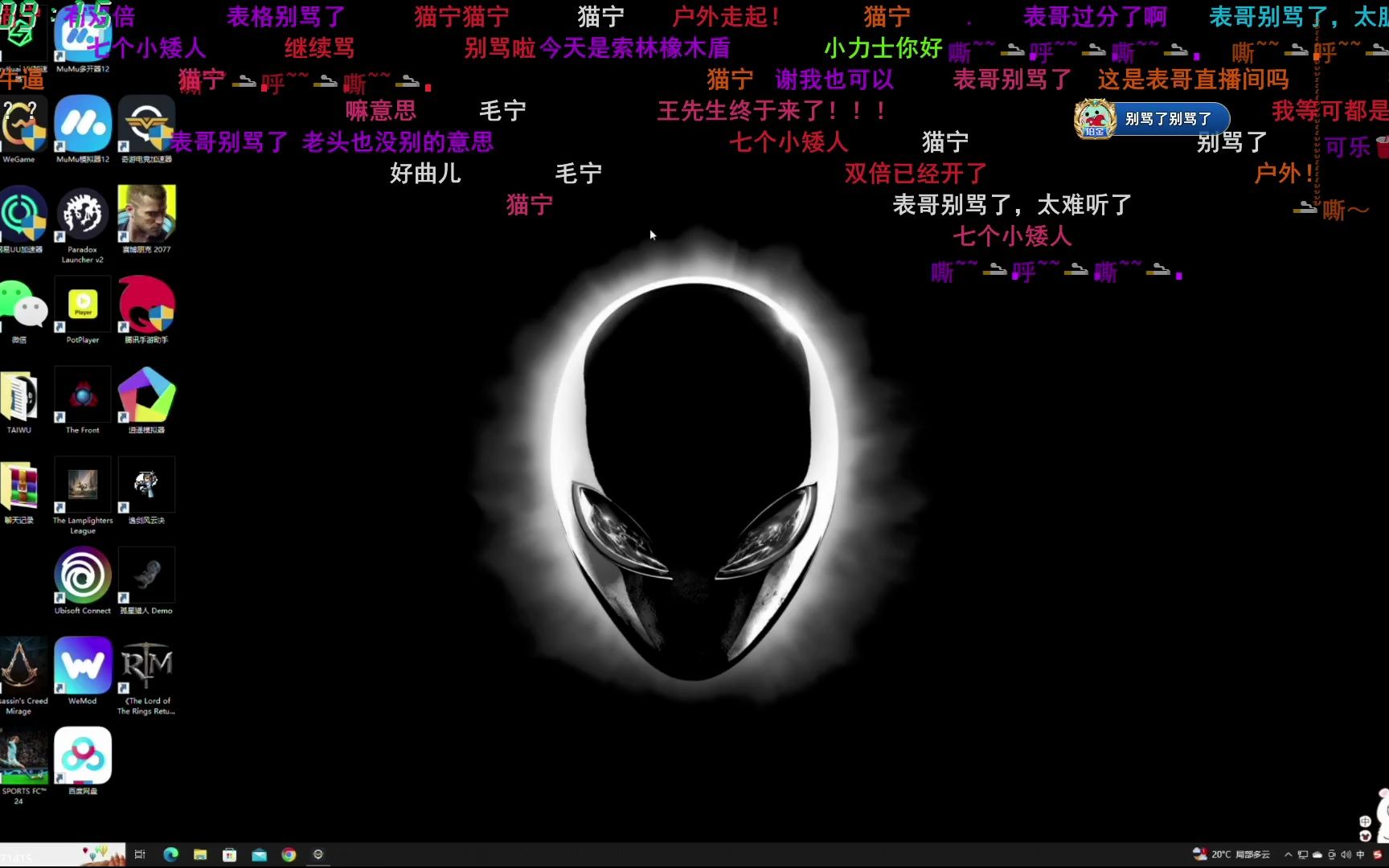
Task: Launch Google Chrome from the taskbar
Action: coord(289,854)
